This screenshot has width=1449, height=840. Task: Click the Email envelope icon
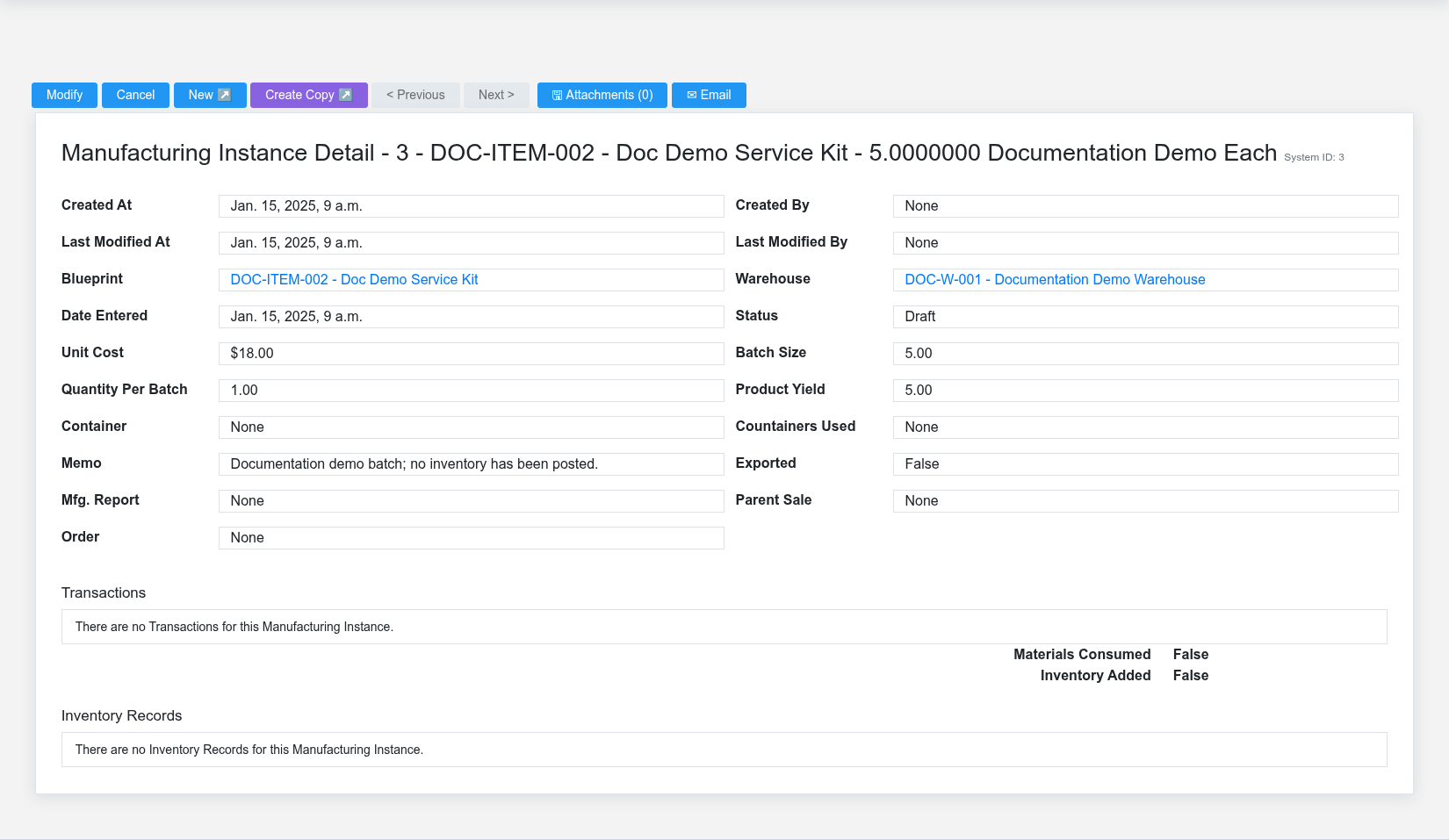point(692,95)
